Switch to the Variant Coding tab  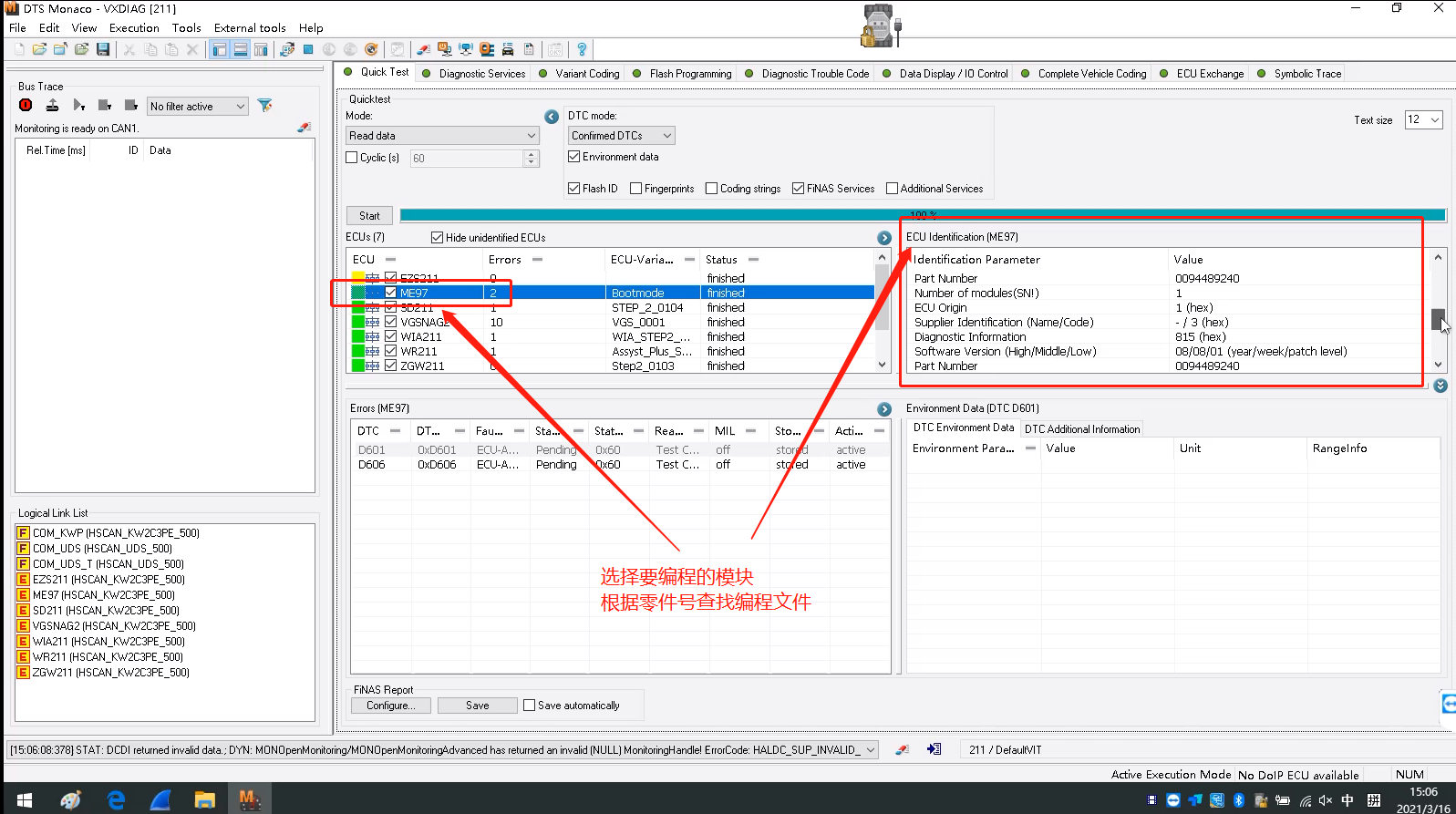tap(580, 74)
